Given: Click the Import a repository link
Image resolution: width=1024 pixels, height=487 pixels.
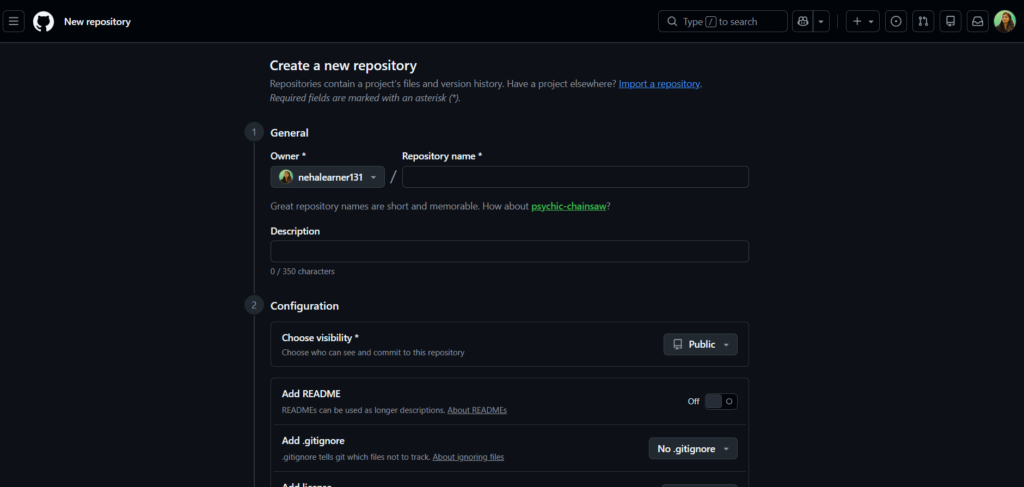Looking at the screenshot, I should [x=660, y=84].
